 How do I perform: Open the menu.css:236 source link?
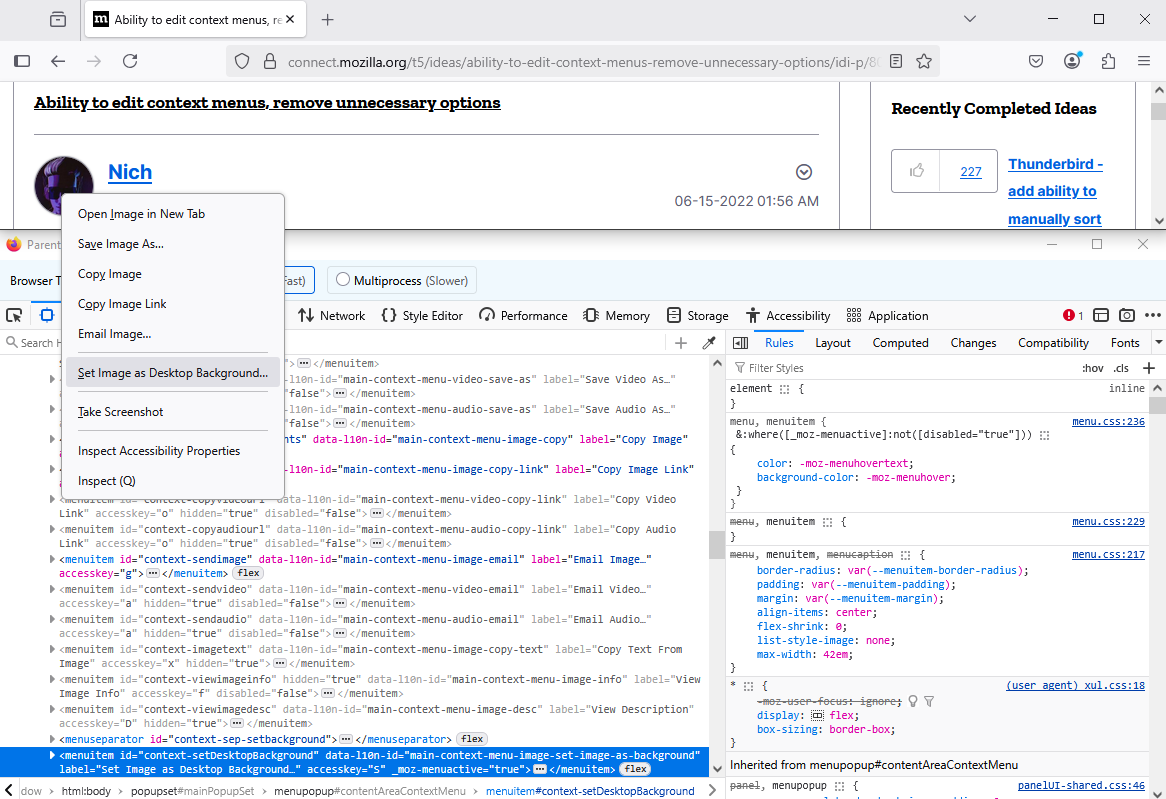pos(1108,422)
